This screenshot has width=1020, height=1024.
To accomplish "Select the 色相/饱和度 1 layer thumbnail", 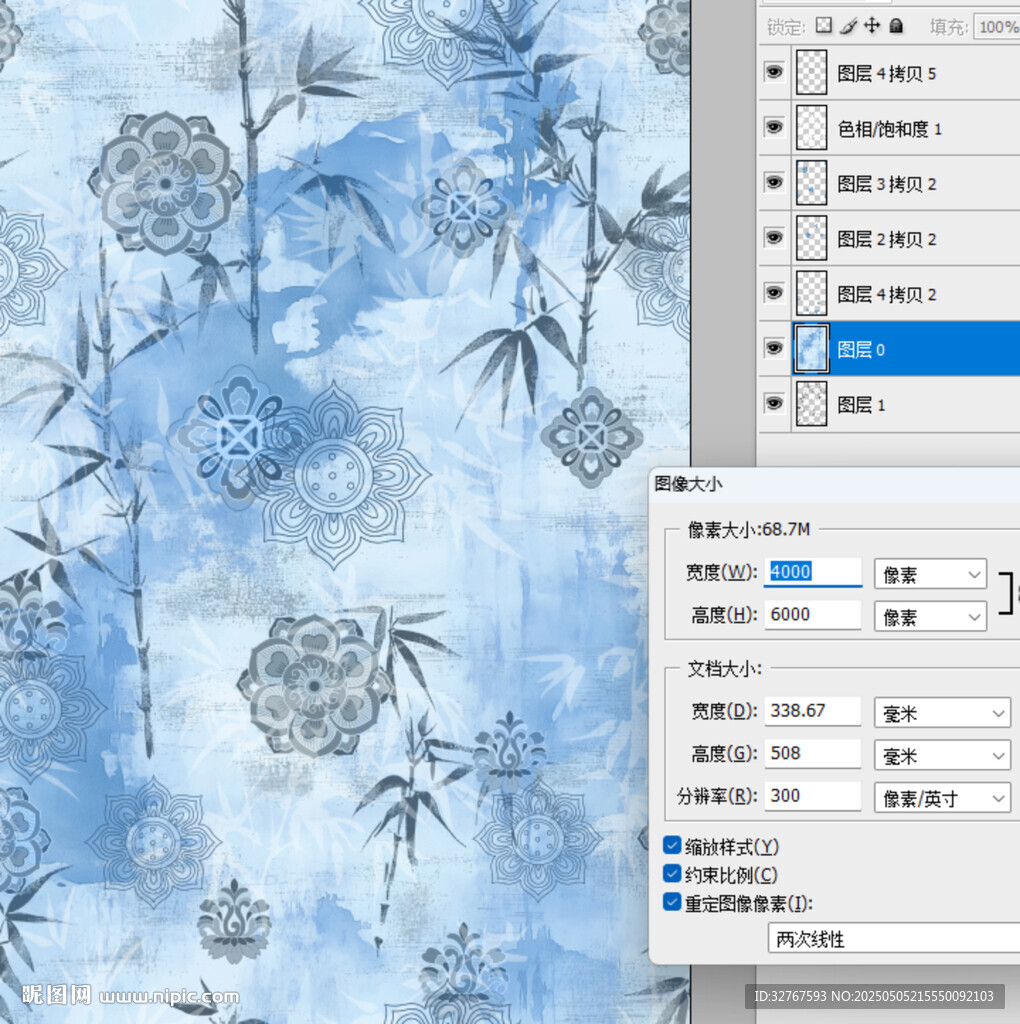I will pyautogui.click(x=812, y=128).
